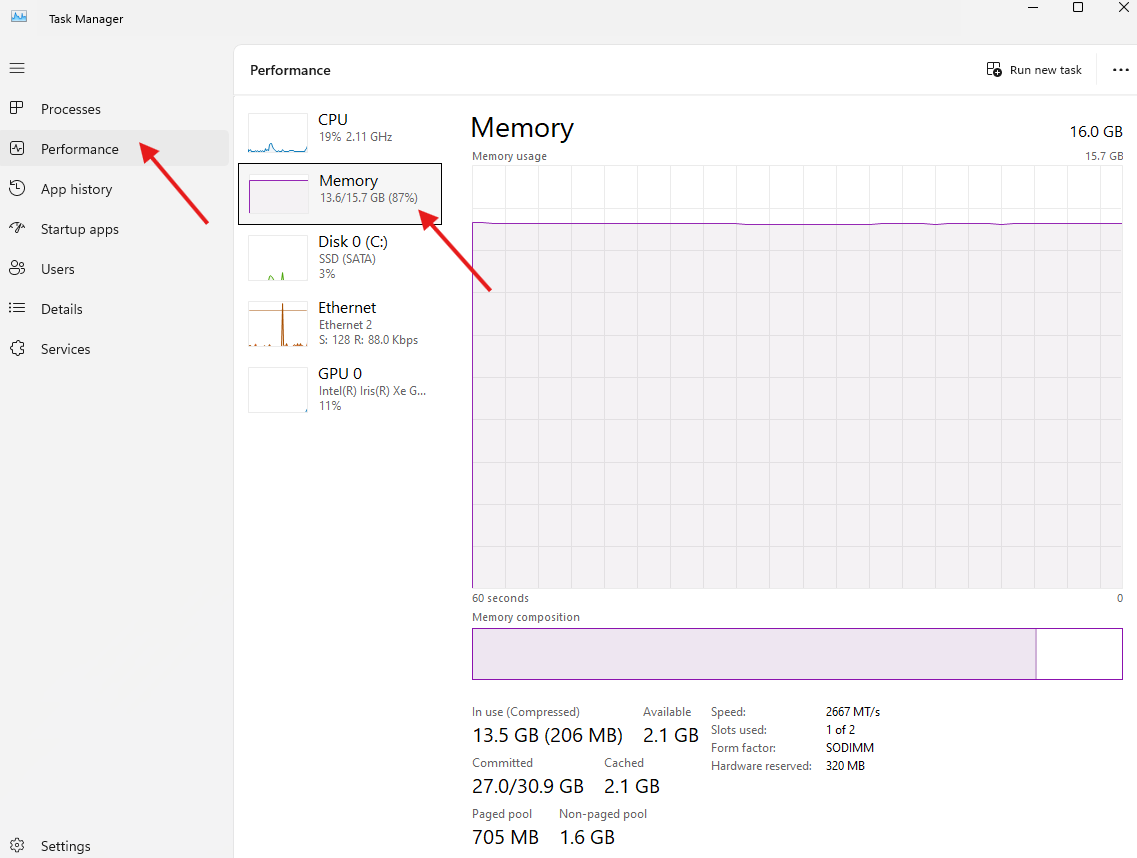Click the Performance heartbeat icon

pyautogui.click(x=17, y=148)
